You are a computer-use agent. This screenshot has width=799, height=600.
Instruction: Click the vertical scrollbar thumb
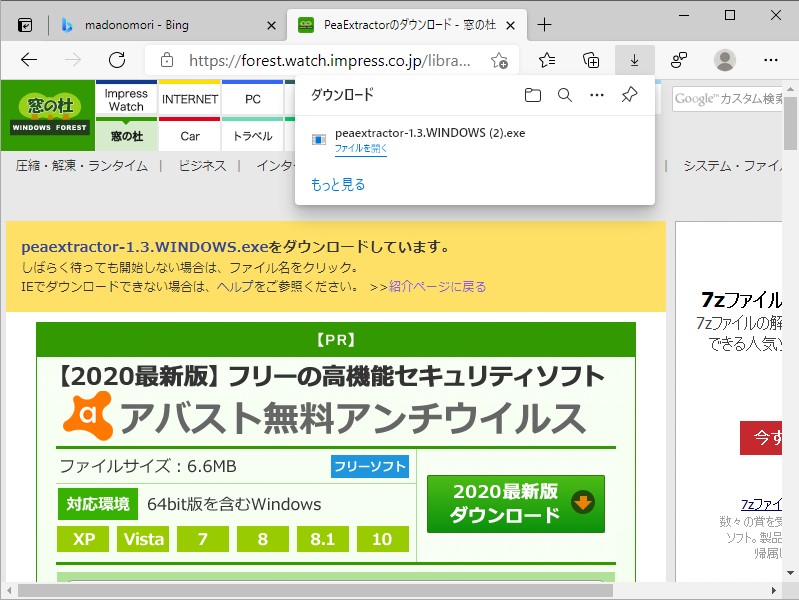[x=790, y=122]
